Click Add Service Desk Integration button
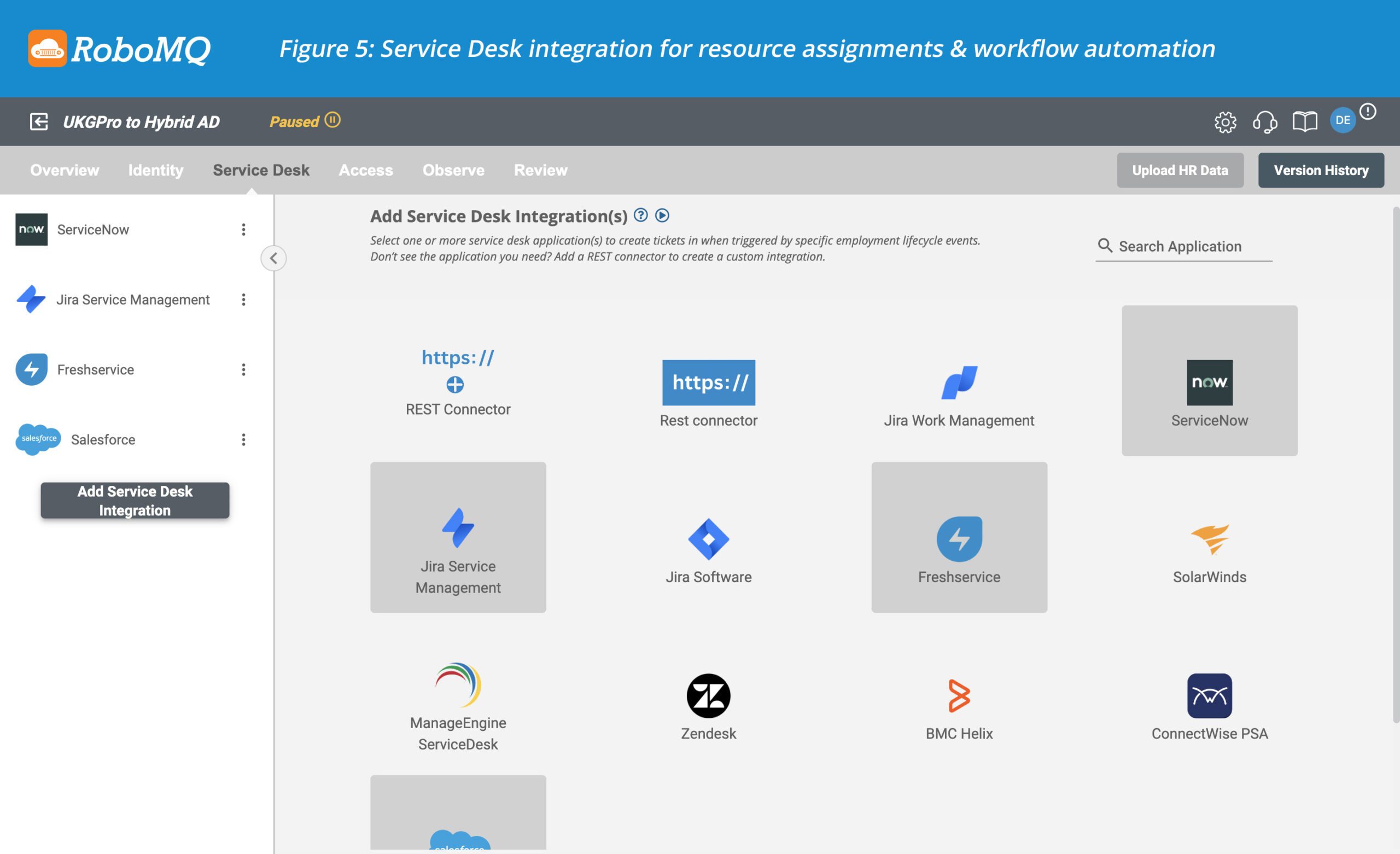This screenshot has width=1400, height=854. pos(135,501)
